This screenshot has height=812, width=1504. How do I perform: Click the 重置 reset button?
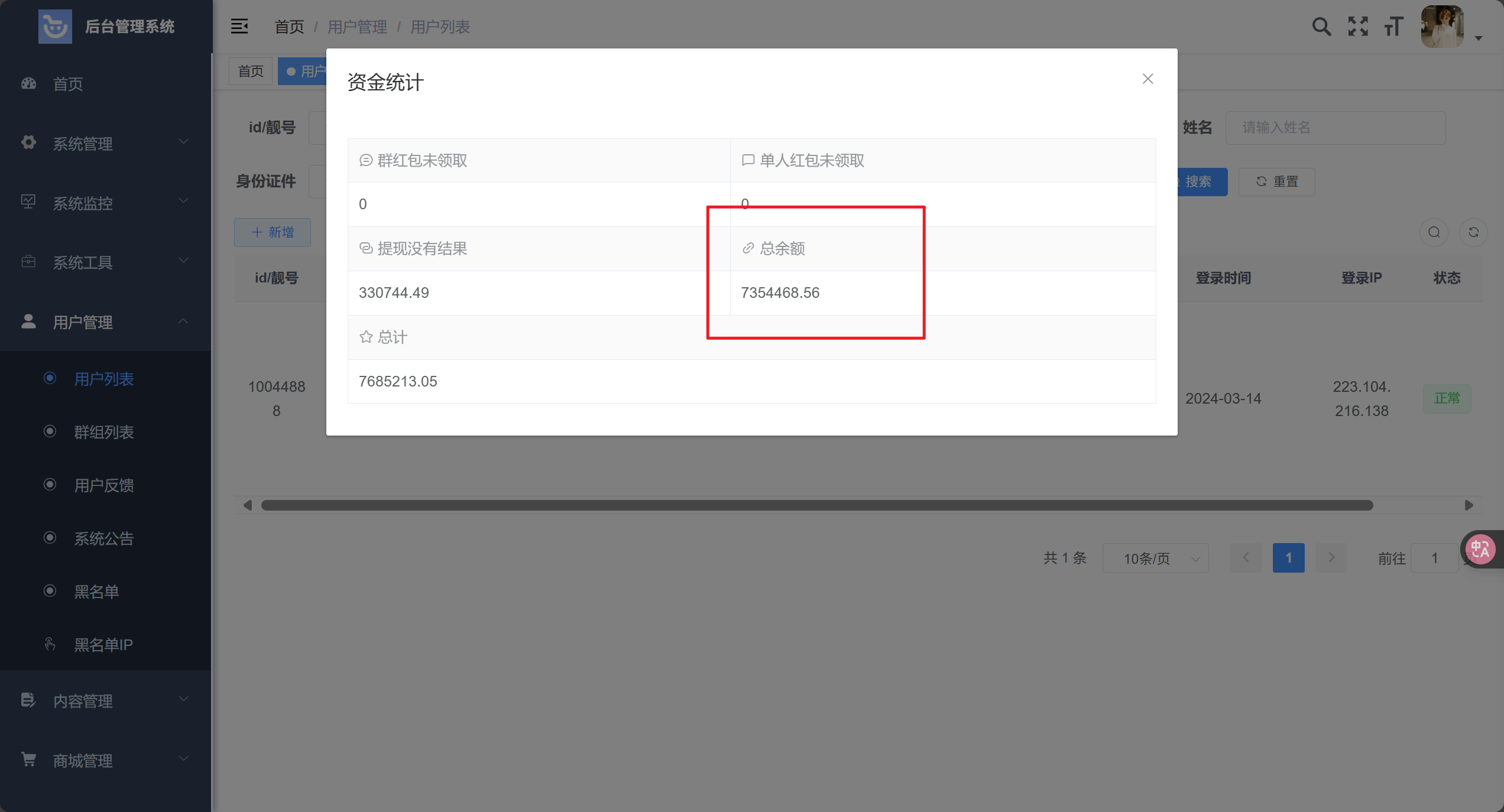[1276, 182]
